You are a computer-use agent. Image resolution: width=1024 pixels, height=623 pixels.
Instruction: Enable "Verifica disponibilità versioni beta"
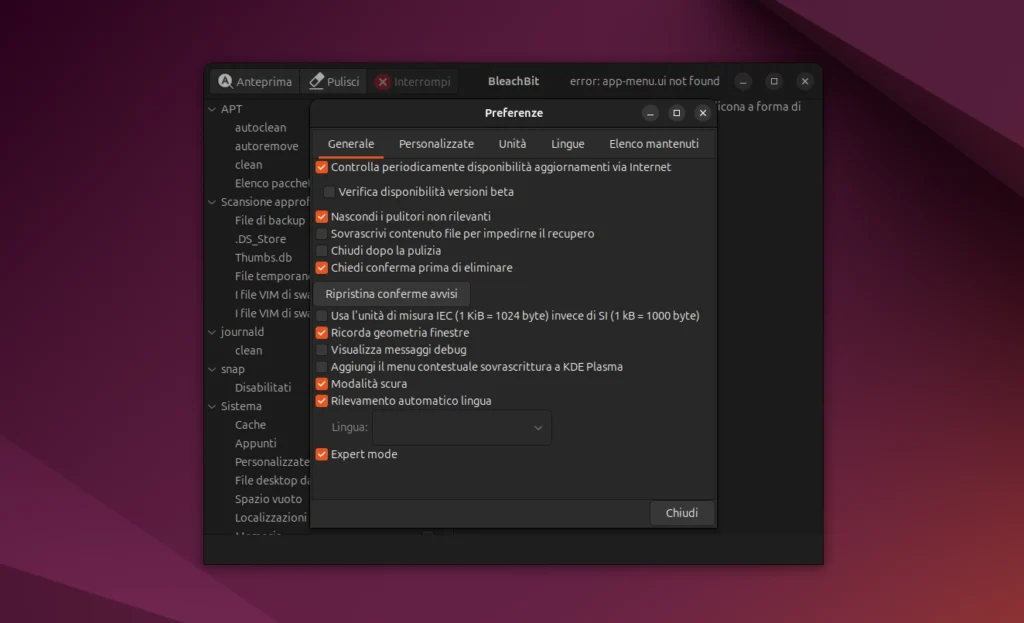tap(329, 192)
